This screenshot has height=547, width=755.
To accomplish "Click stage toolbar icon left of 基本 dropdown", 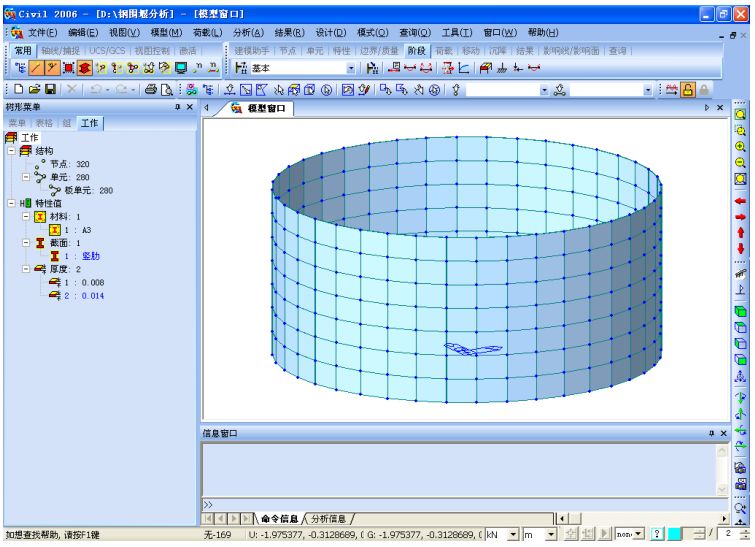I will [241, 68].
